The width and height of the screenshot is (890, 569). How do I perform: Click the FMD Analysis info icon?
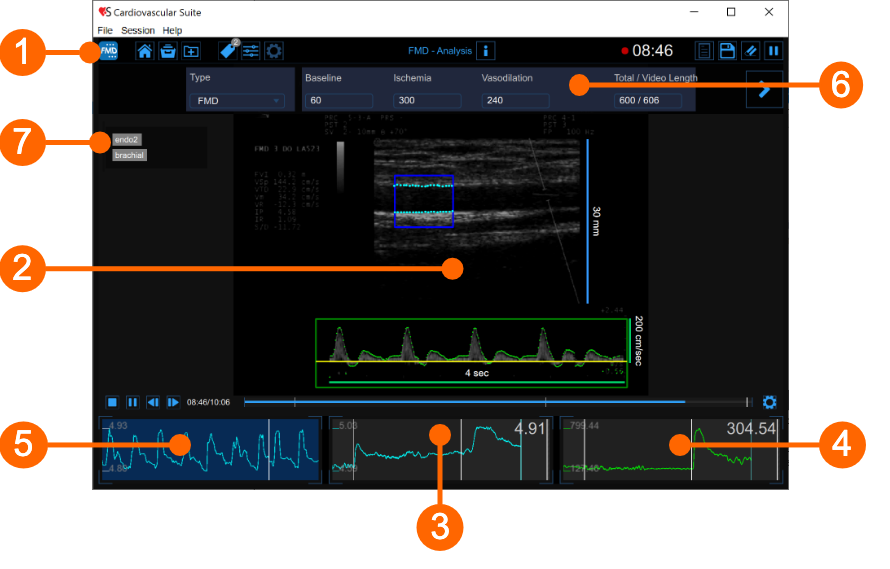(485, 51)
